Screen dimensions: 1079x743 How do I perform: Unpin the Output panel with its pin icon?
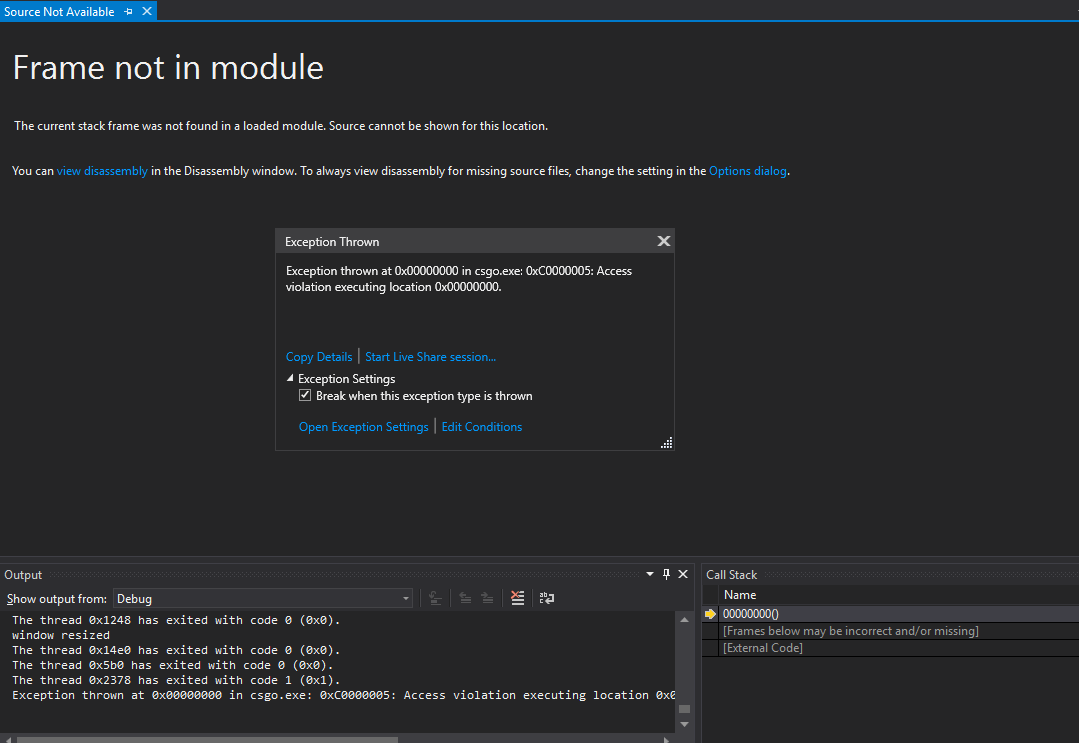point(666,574)
